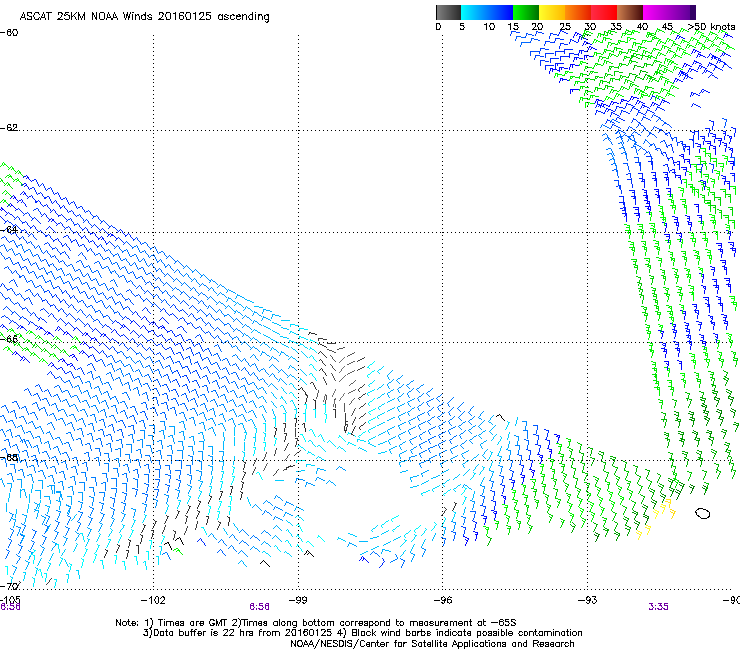
Task: Click the brown 35-40 knots color bar segment
Action: pyautogui.click(x=630, y=12)
